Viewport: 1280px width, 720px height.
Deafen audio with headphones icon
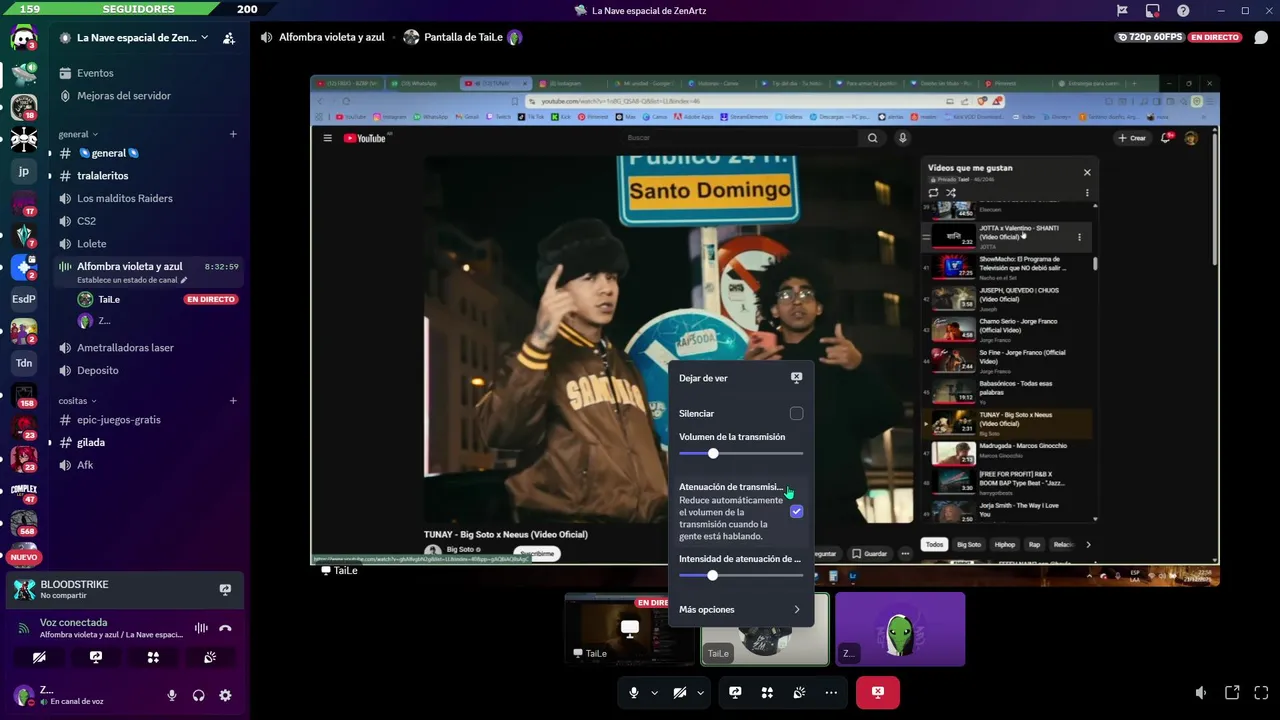pyautogui.click(x=199, y=695)
